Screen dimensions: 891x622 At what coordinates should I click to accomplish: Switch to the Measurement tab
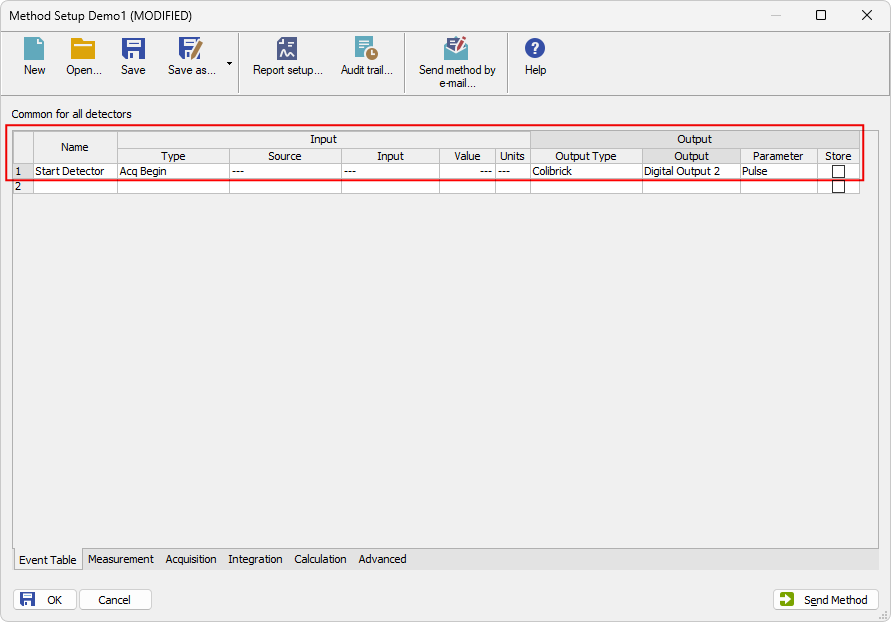tap(121, 559)
